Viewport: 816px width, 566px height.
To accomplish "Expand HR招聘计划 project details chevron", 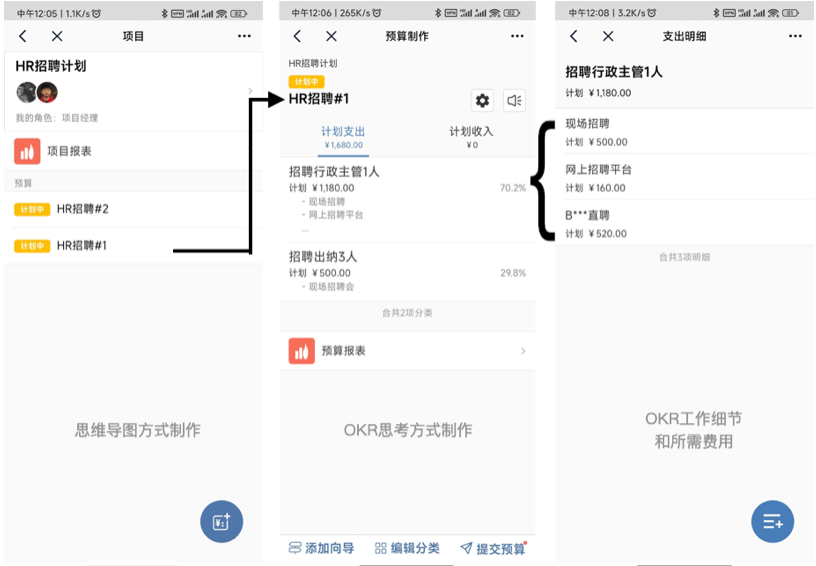I will [250, 91].
